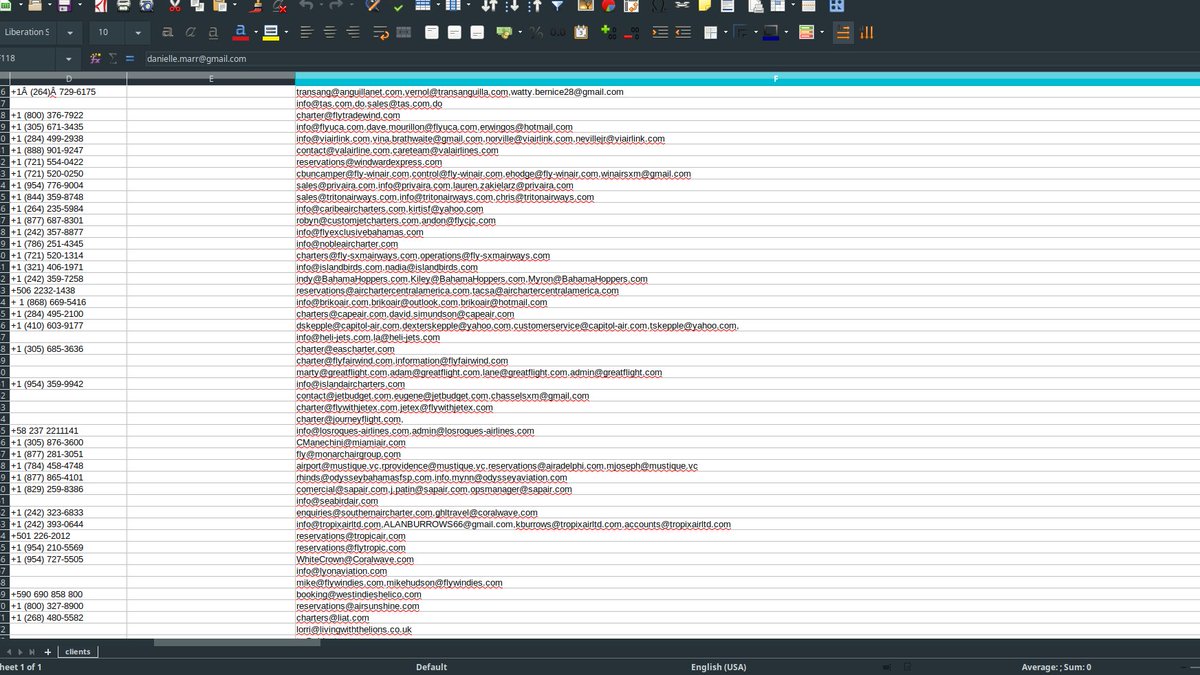Click the Print icon
Screen dimensions: 1200x675
pos(124,6)
